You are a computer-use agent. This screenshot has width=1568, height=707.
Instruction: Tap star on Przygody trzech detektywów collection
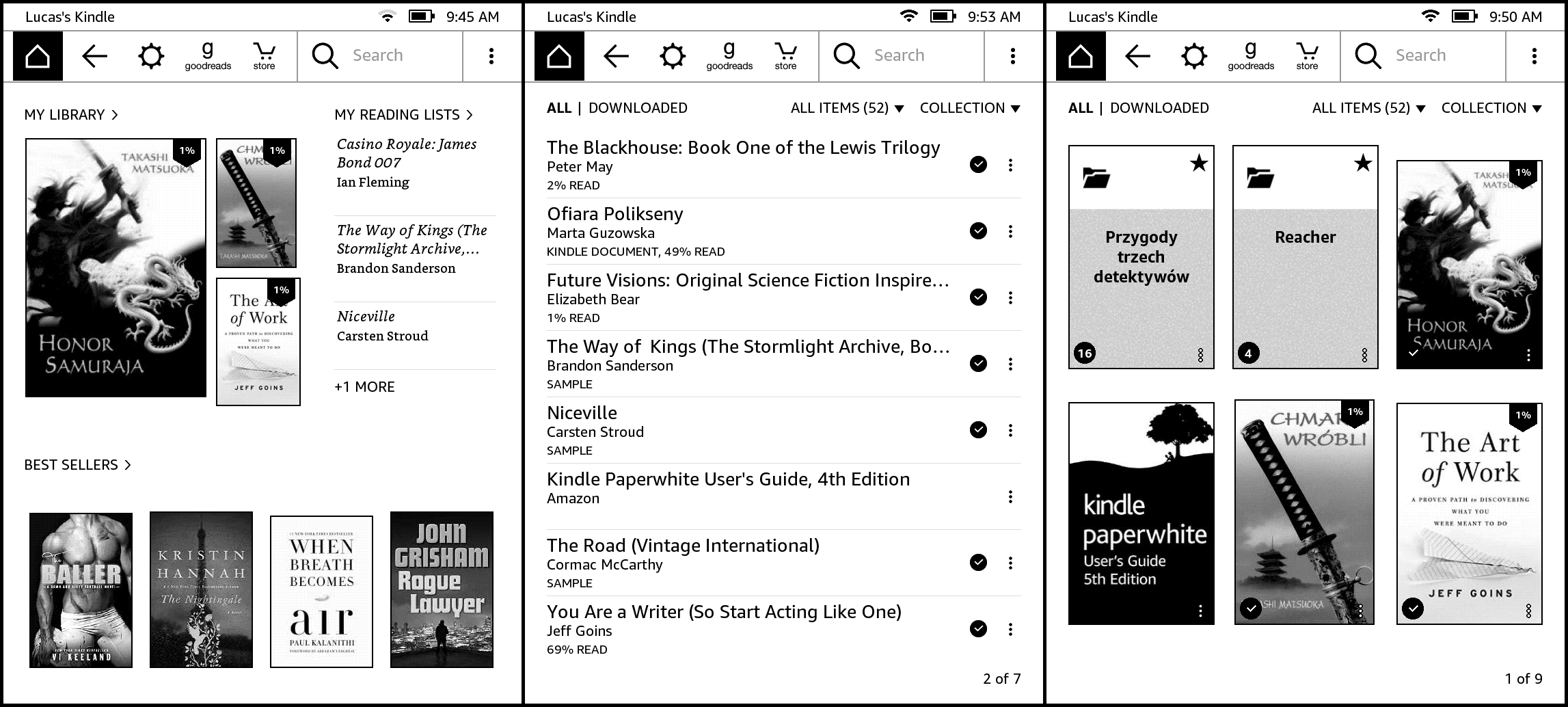pos(1199,163)
